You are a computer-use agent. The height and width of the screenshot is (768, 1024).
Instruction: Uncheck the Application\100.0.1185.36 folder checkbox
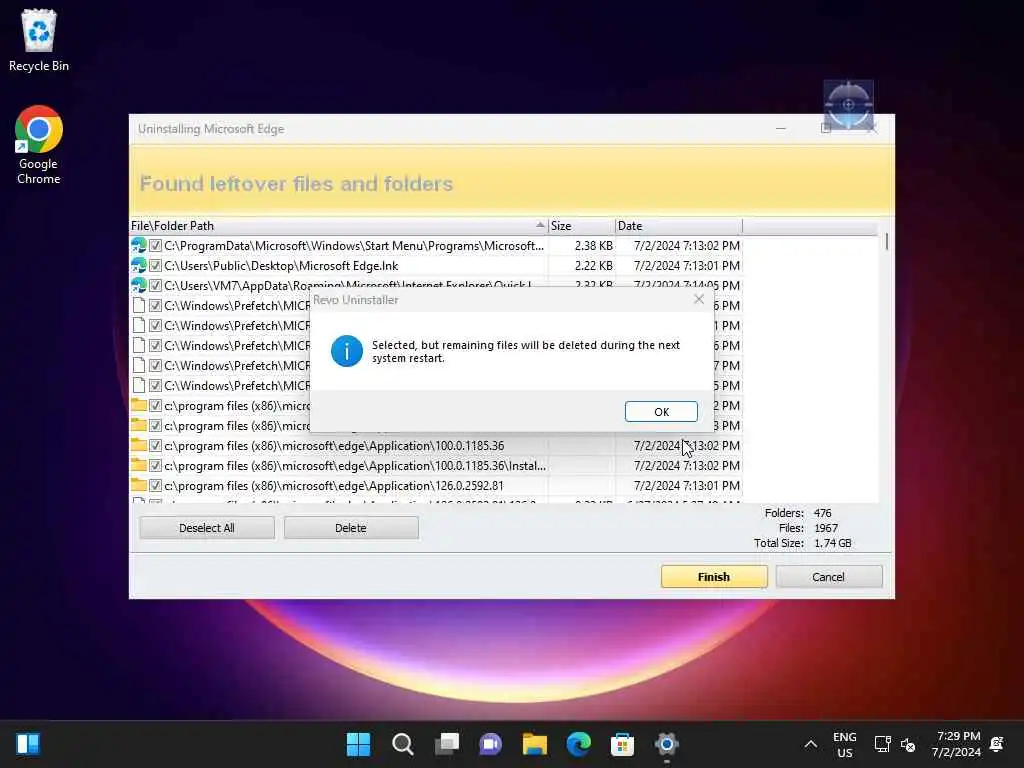point(155,445)
